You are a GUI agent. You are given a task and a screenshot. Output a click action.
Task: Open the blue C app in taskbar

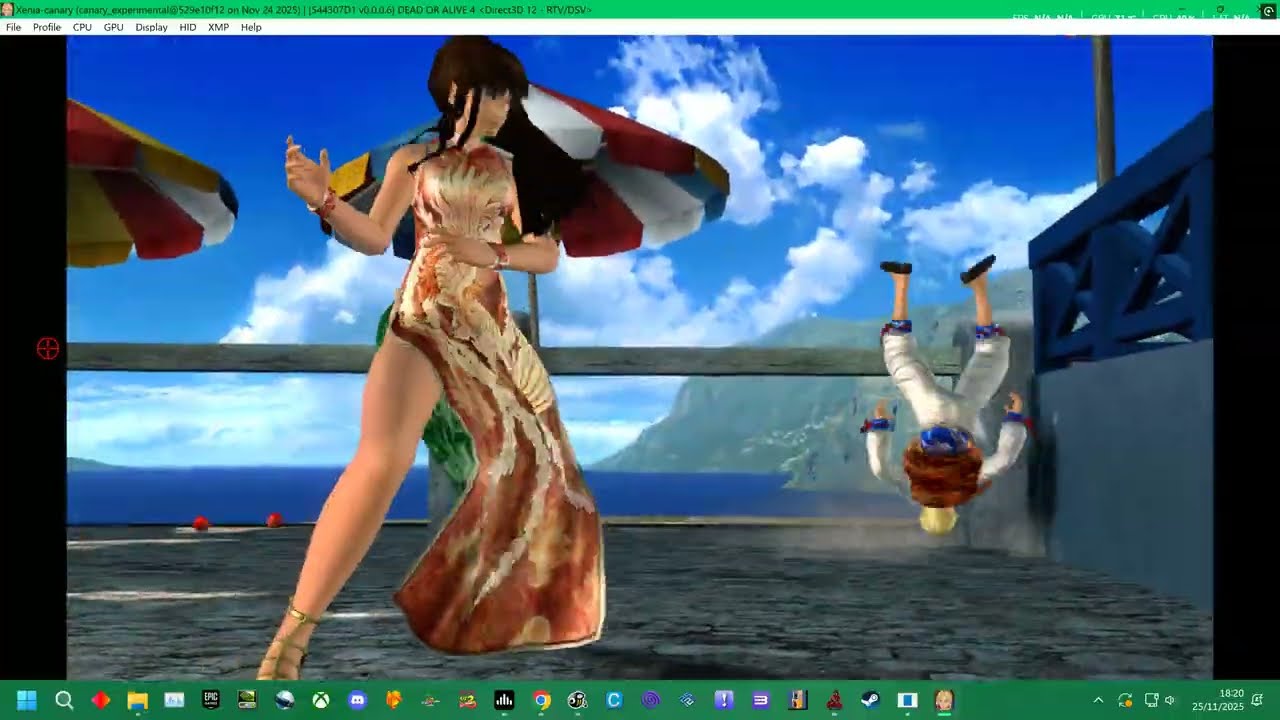coord(614,700)
